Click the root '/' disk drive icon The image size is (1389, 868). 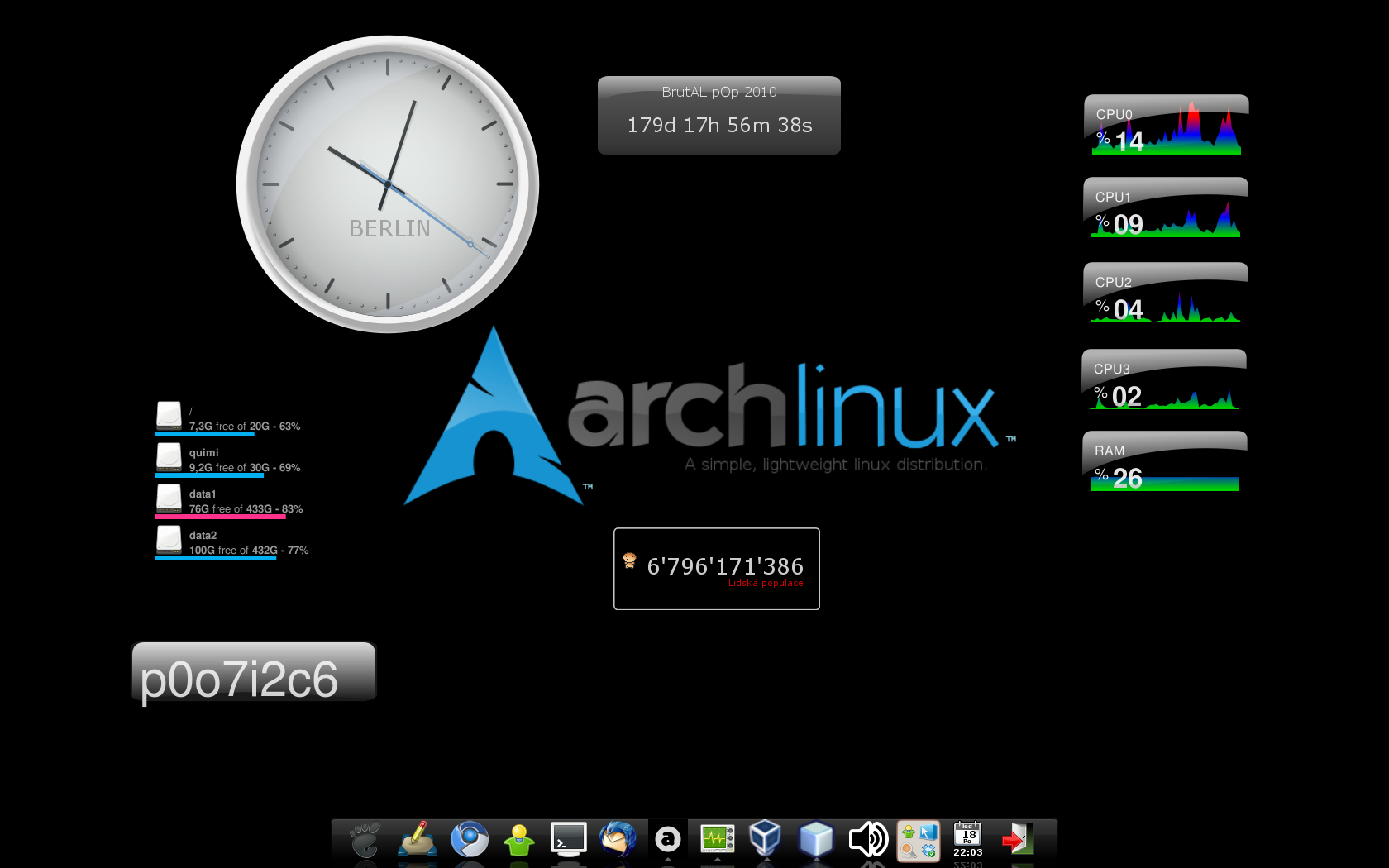[x=169, y=415]
